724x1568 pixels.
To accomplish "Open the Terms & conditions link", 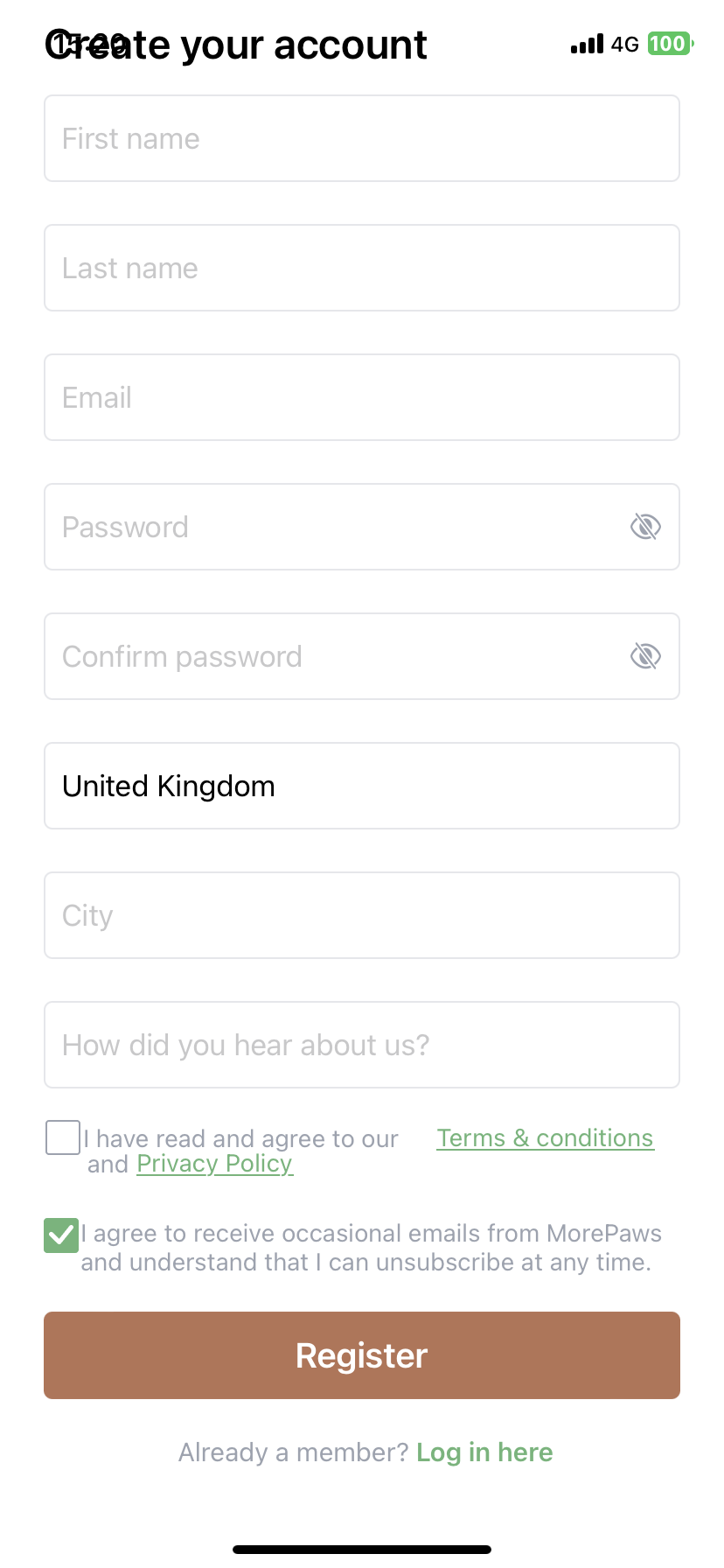I will pyautogui.click(x=545, y=1137).
